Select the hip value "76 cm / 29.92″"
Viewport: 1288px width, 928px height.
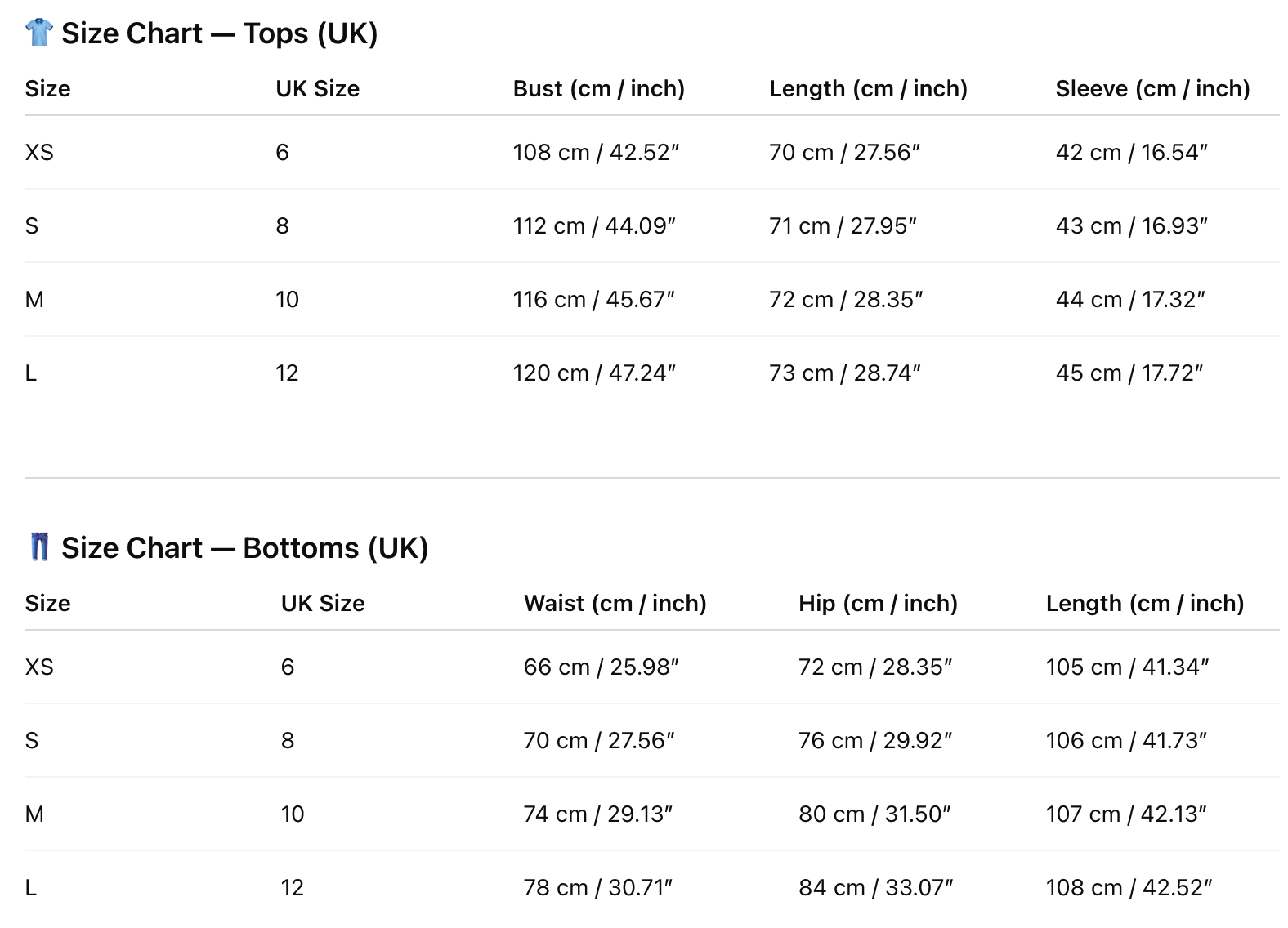[874, 741]
